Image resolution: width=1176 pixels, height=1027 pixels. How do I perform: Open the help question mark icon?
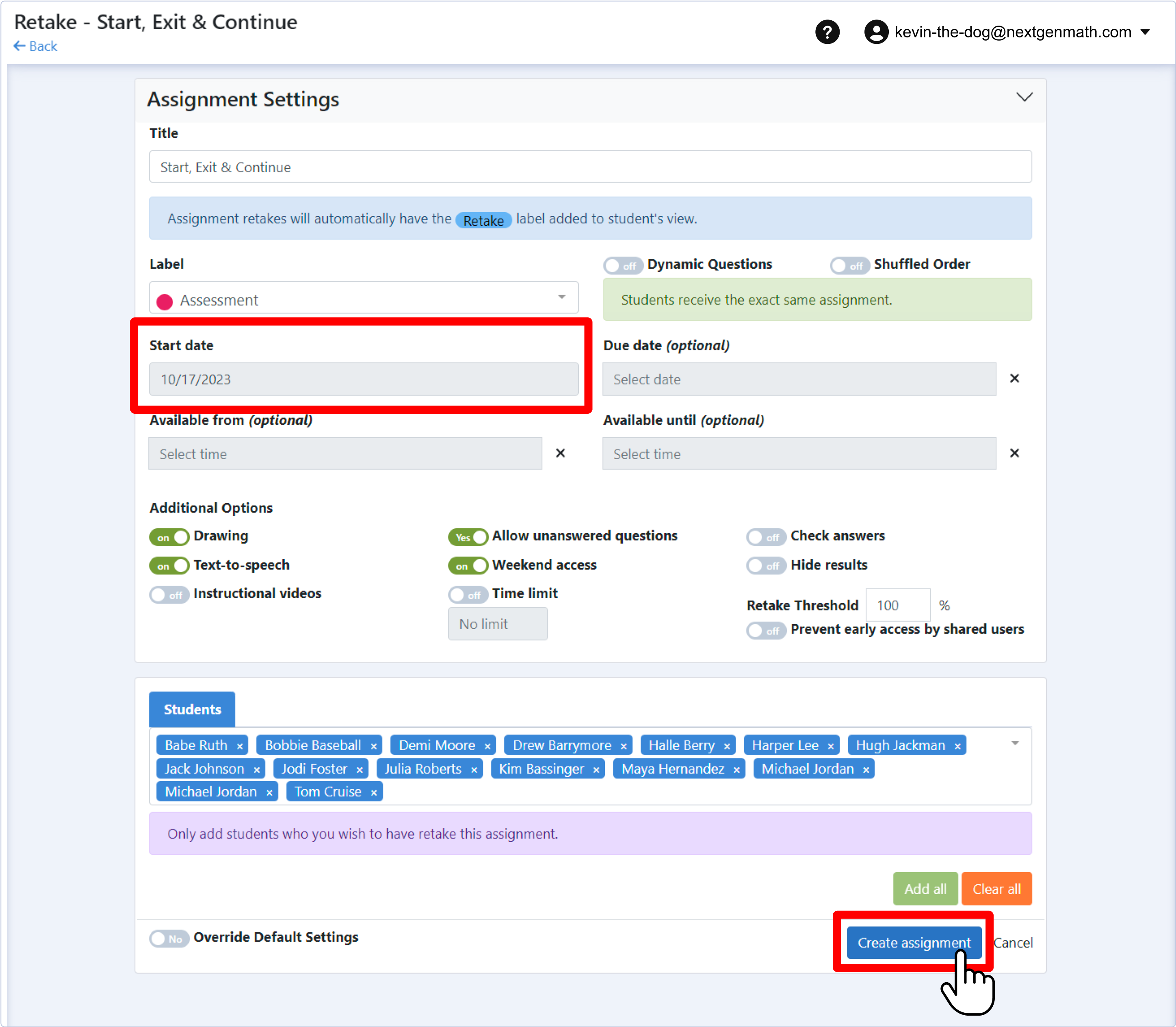[x=827, y=32]
